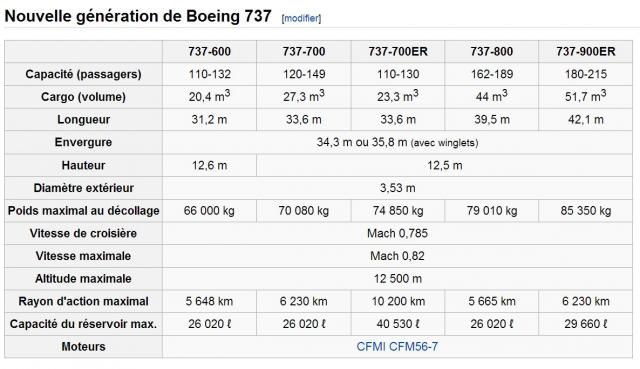Select the 737-800 column header
The height and width of the screenshot is (369, 640).
click(491, 51)
